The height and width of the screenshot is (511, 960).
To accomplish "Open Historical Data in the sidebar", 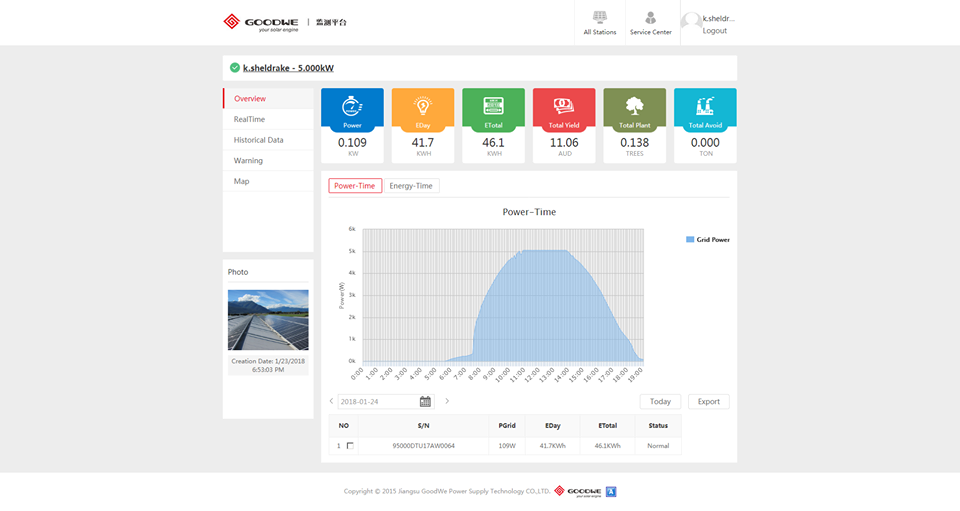I will (259, 140).
